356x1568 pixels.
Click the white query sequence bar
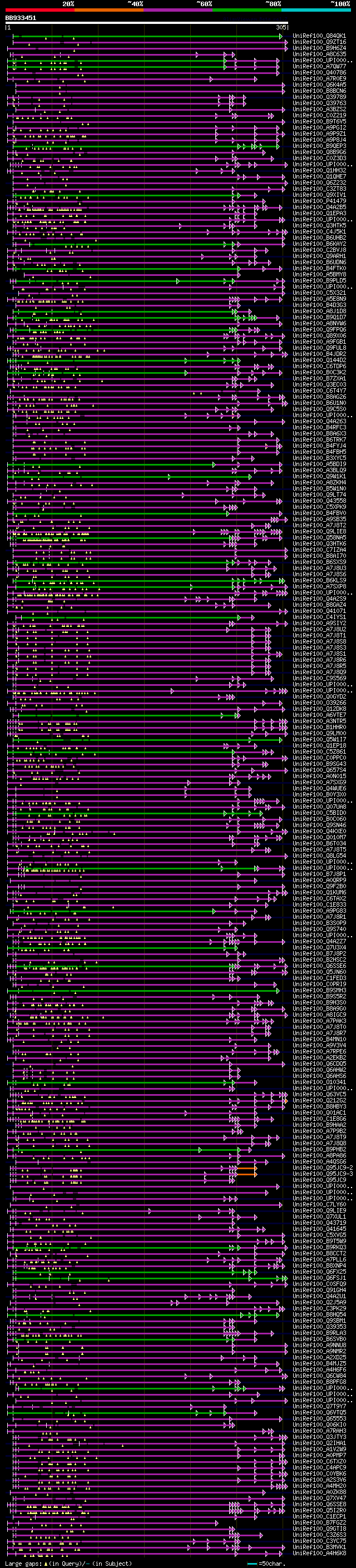click(x=146, y=23)
